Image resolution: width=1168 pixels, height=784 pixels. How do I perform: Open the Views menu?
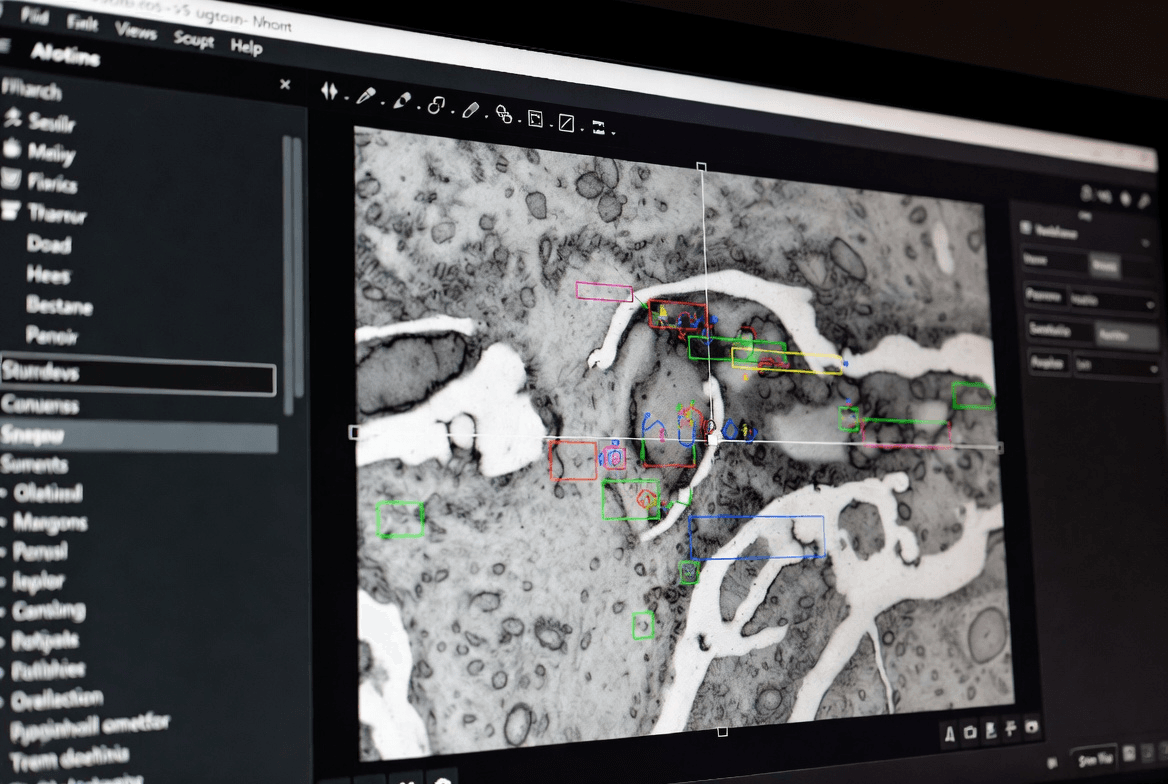pyautogui.click(x=136, y=31)
